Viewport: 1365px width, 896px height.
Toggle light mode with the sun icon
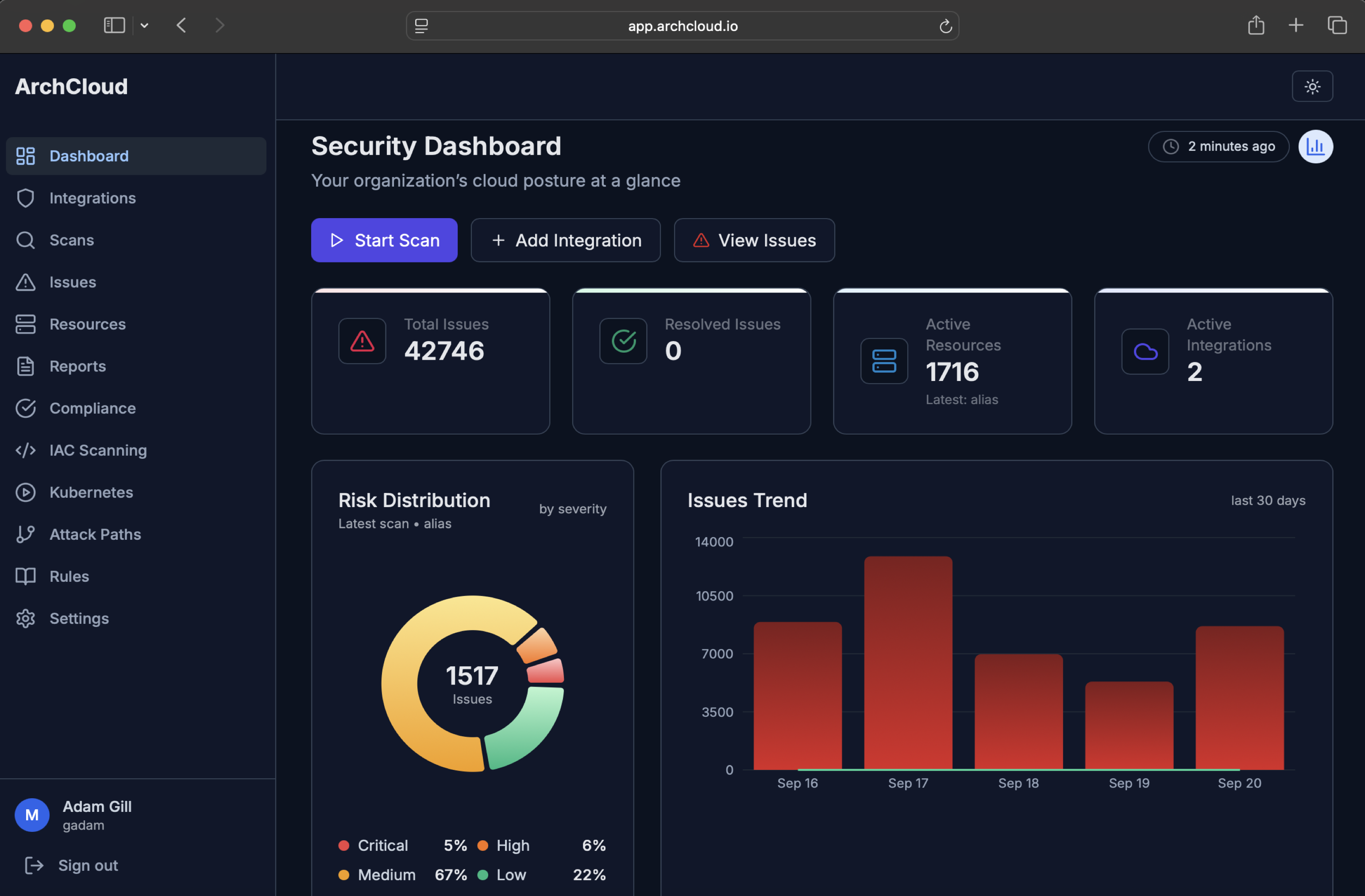tap(1312, 86)
